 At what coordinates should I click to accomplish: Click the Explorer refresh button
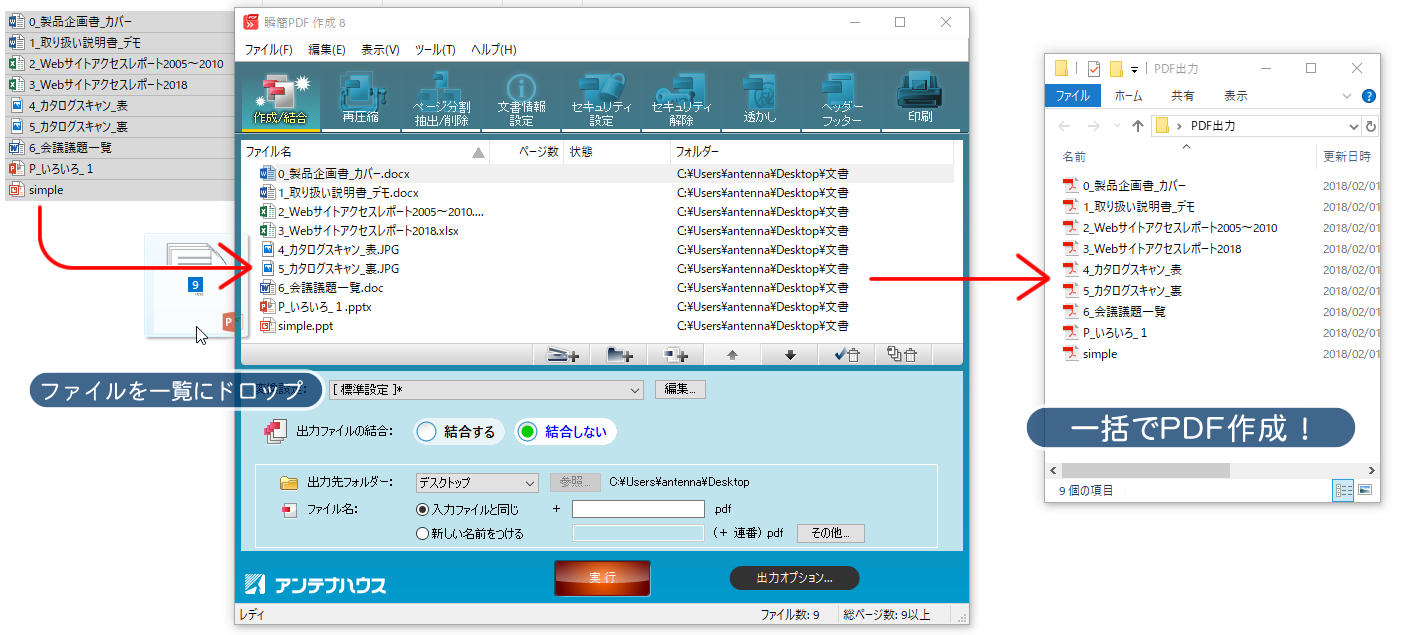pos(1371,126)
